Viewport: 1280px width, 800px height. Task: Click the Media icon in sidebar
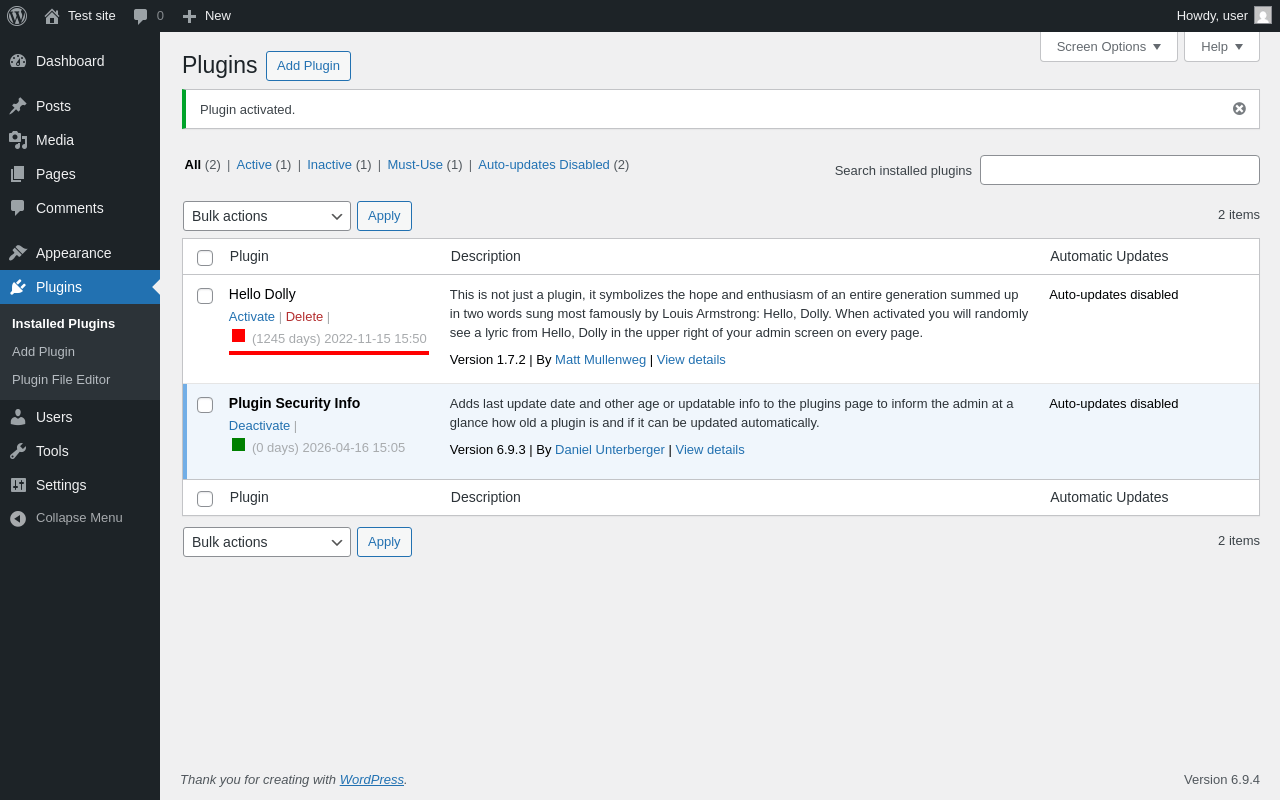[x=18, y=140]
